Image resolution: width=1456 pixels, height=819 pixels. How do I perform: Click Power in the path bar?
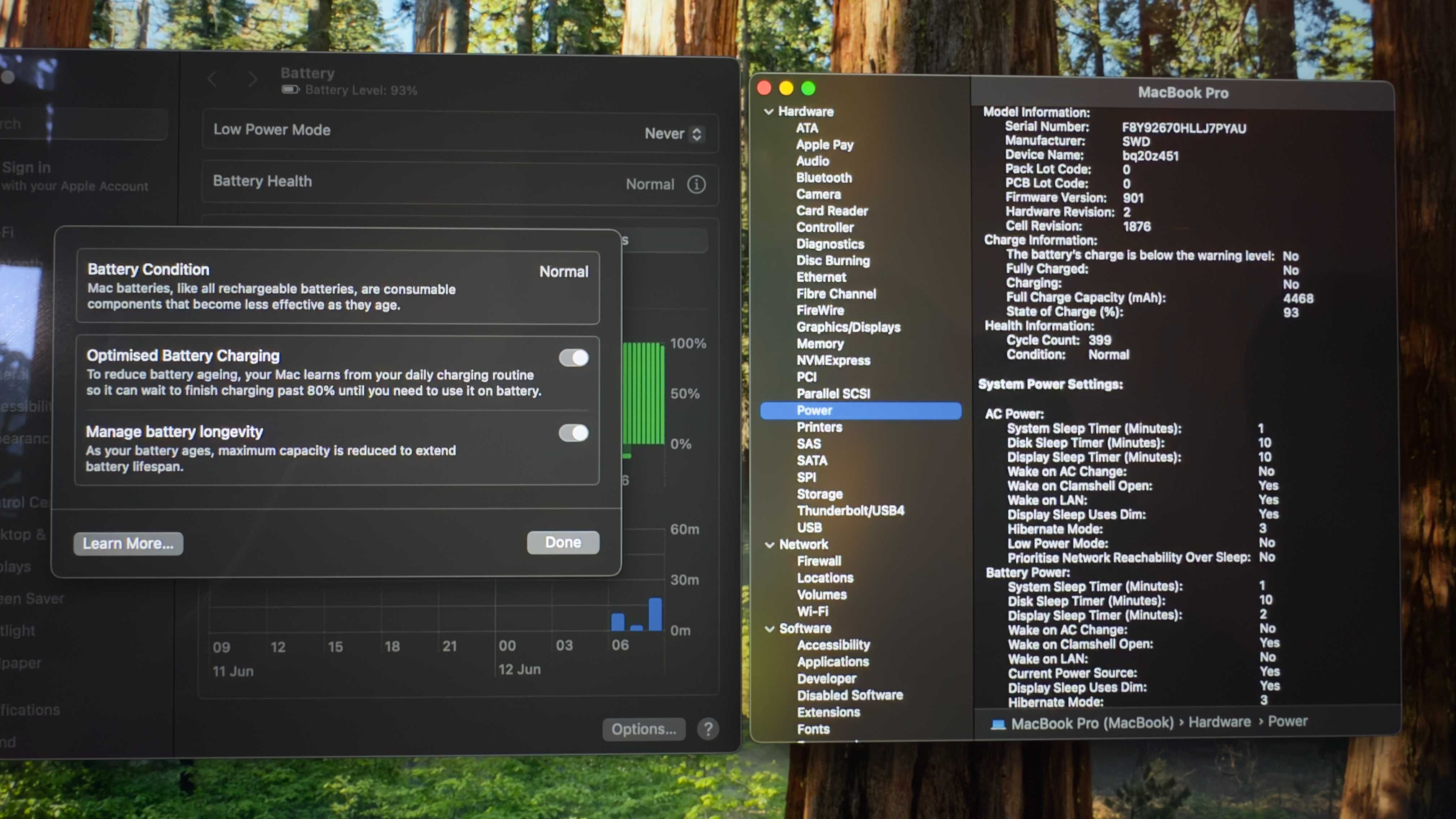click(1288, 722)
